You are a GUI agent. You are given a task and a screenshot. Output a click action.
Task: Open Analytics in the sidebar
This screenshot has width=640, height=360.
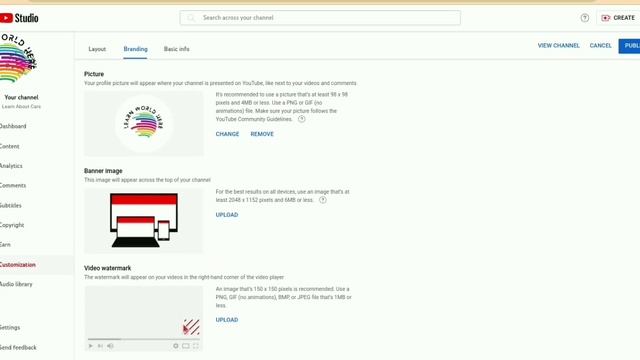11,166
